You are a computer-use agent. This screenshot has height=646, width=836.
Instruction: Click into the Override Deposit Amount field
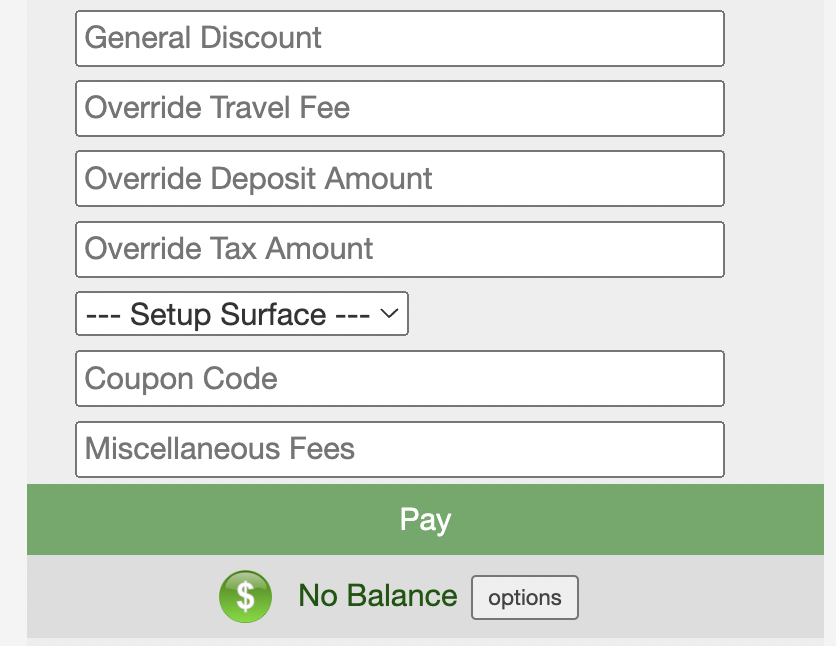(x=399, y=179)
